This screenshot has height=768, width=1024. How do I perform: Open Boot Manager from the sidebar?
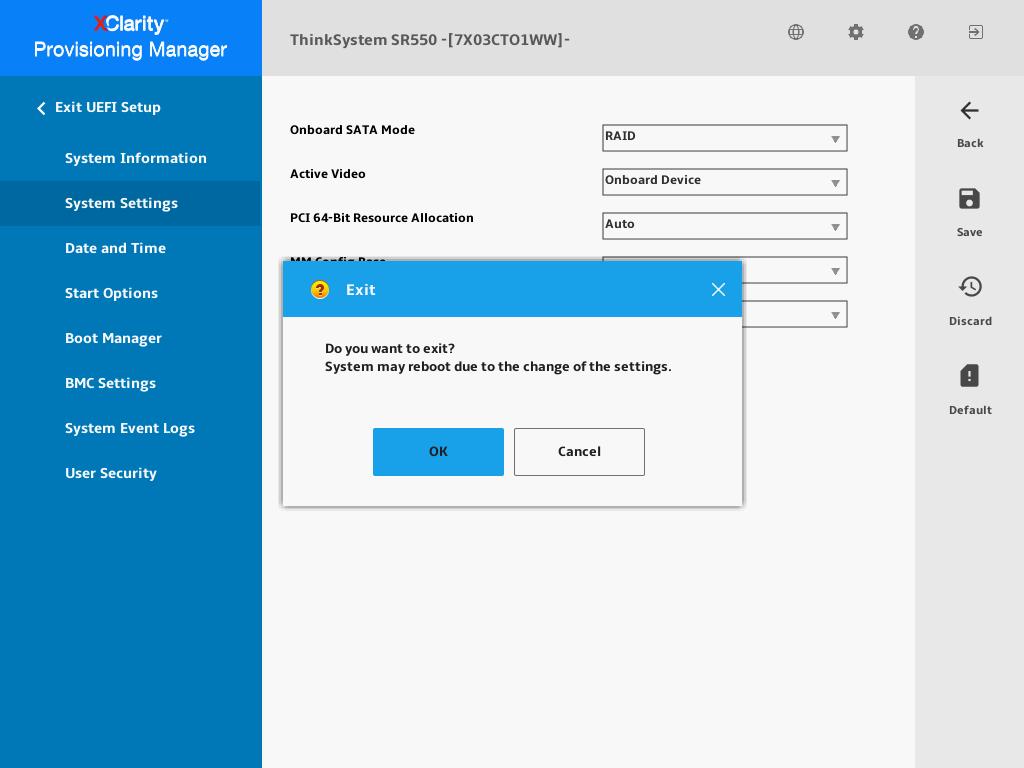click(113, 338)
